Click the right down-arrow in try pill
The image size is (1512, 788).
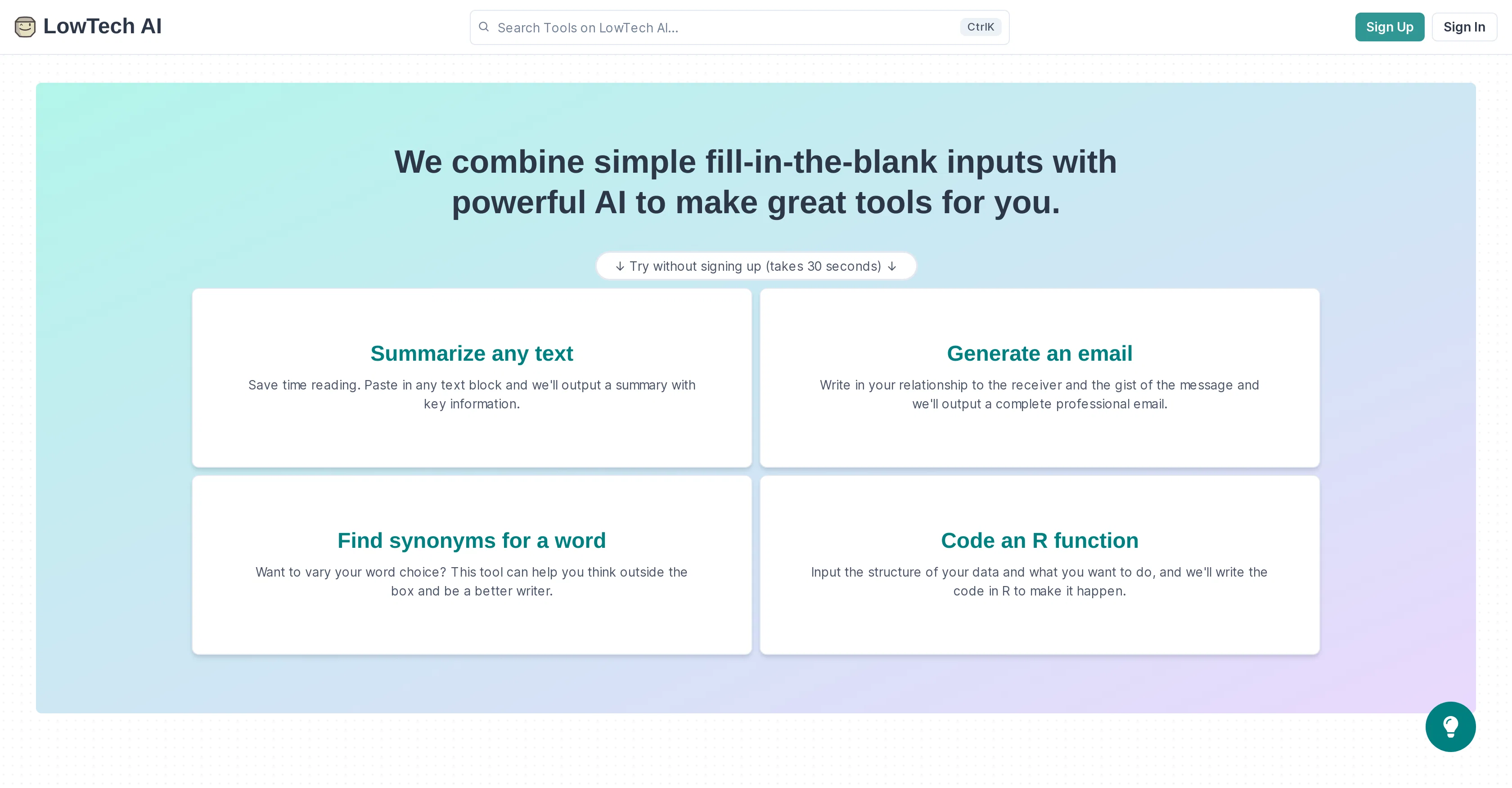(x=892, y=266)
